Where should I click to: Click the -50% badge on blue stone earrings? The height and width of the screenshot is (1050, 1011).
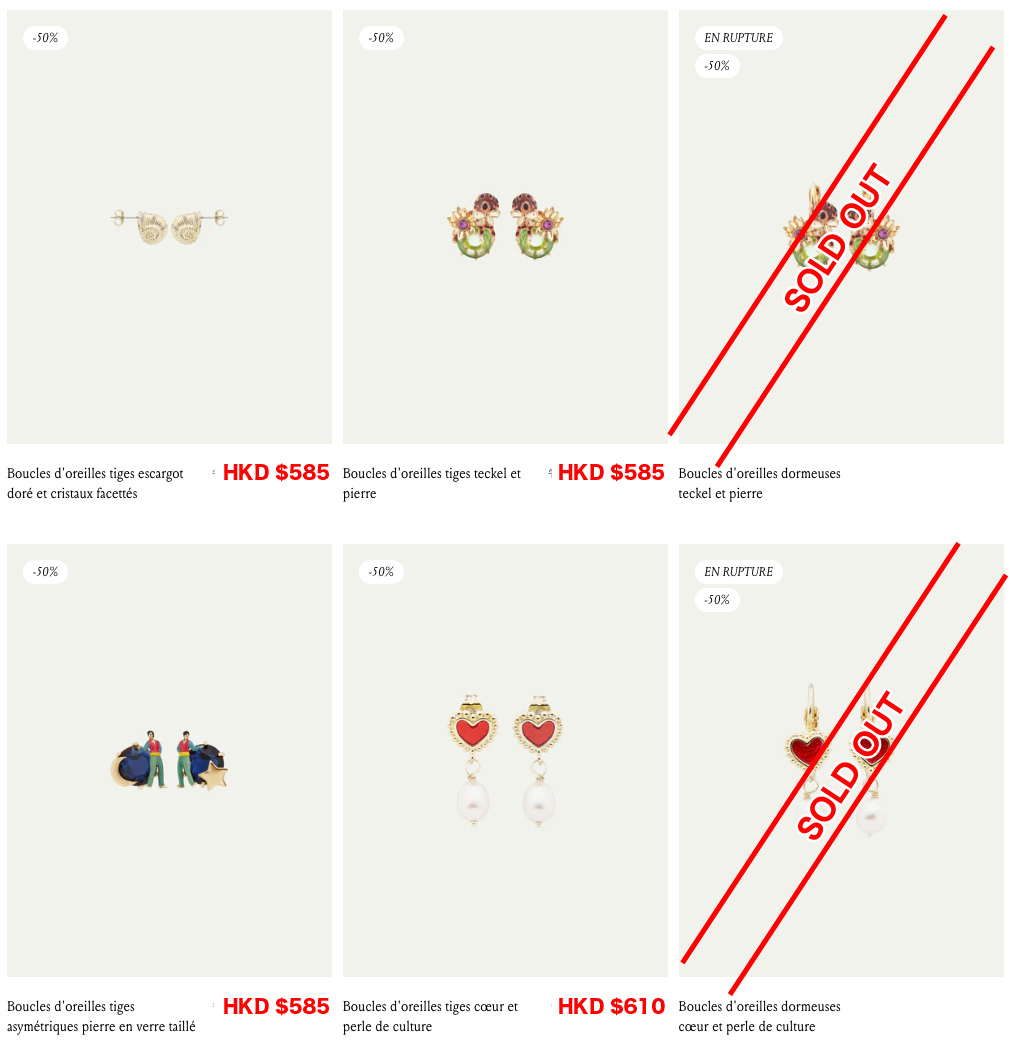pyautogui.click(x=46, y=572)
